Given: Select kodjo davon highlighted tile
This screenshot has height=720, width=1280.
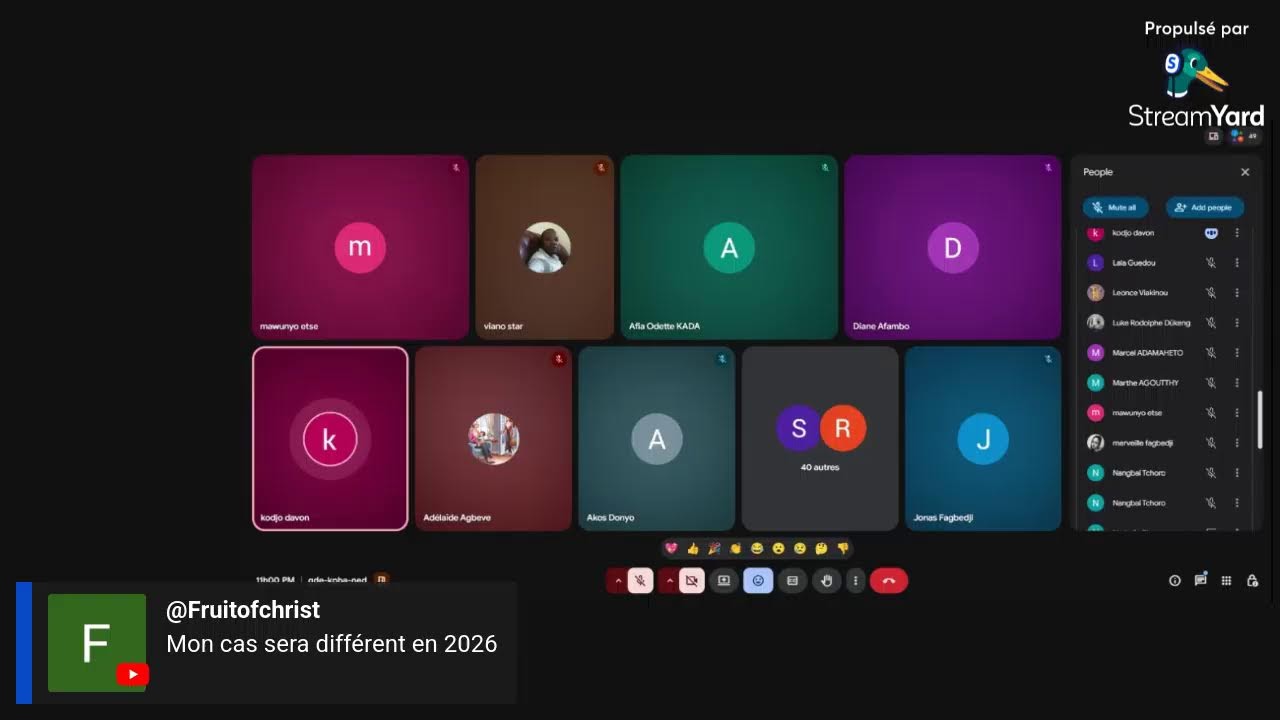Looking at the screenshot, I should (x=330, y=438).
